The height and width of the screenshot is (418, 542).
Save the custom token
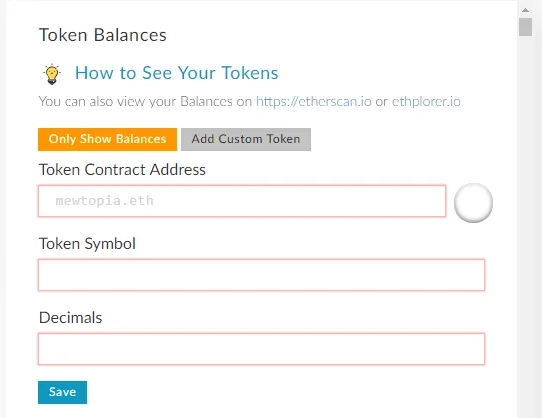pyautogui.click(x=63, y=392)
